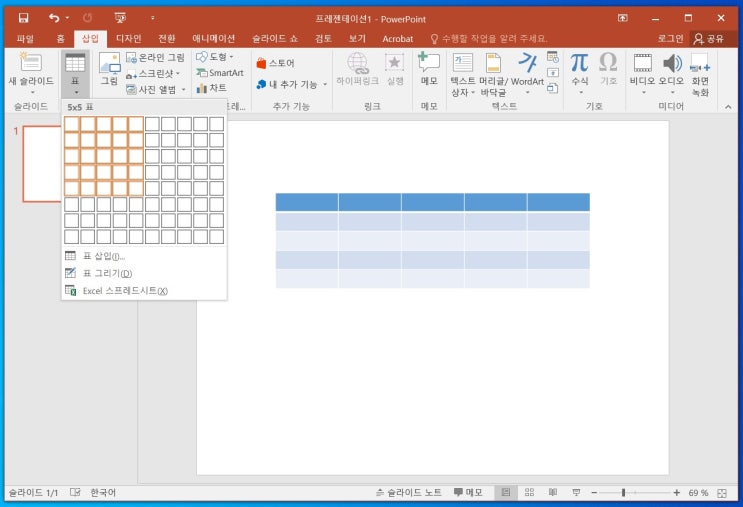Click the 새 슬라이드 icon
The width and height of the screenshot is (743, 507).
[31, 63]
